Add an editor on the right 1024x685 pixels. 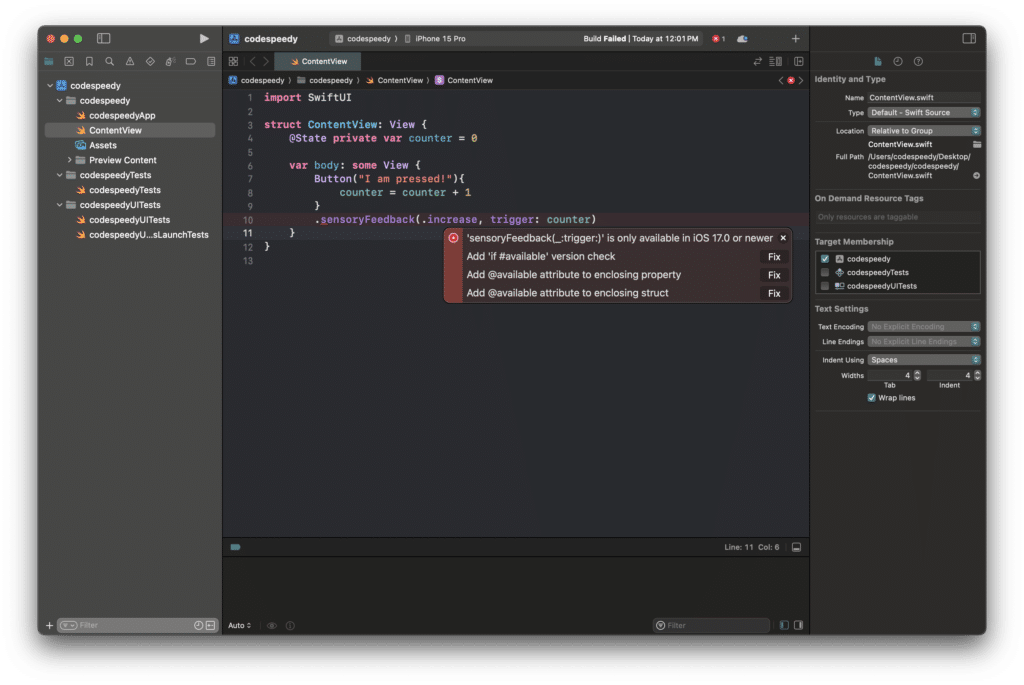pyautogui.click(x=799, y=61)
